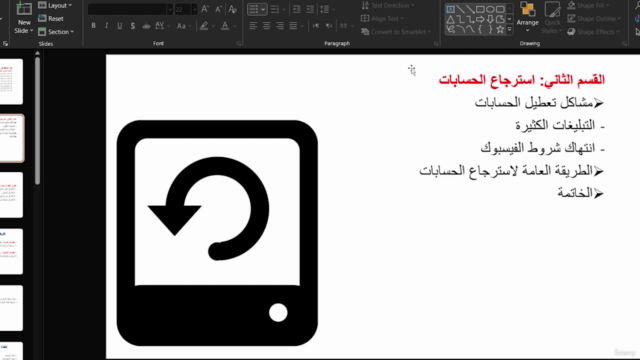Open Change Case Aa menu
Image resolution: width=640 pixels, height=360 pixels.
(184, 26)
